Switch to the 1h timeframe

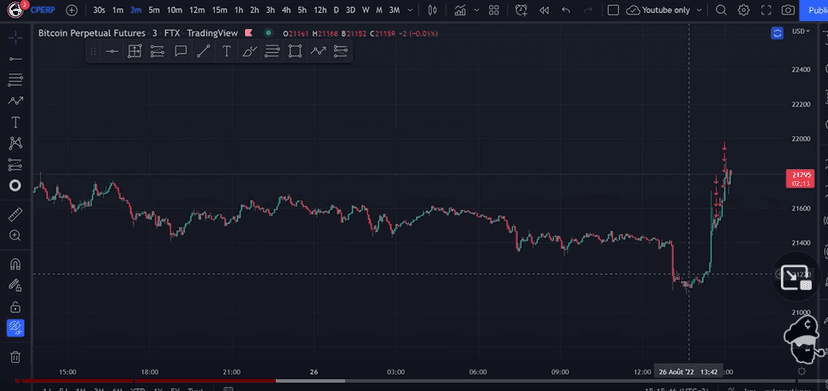tap(239, 10)
